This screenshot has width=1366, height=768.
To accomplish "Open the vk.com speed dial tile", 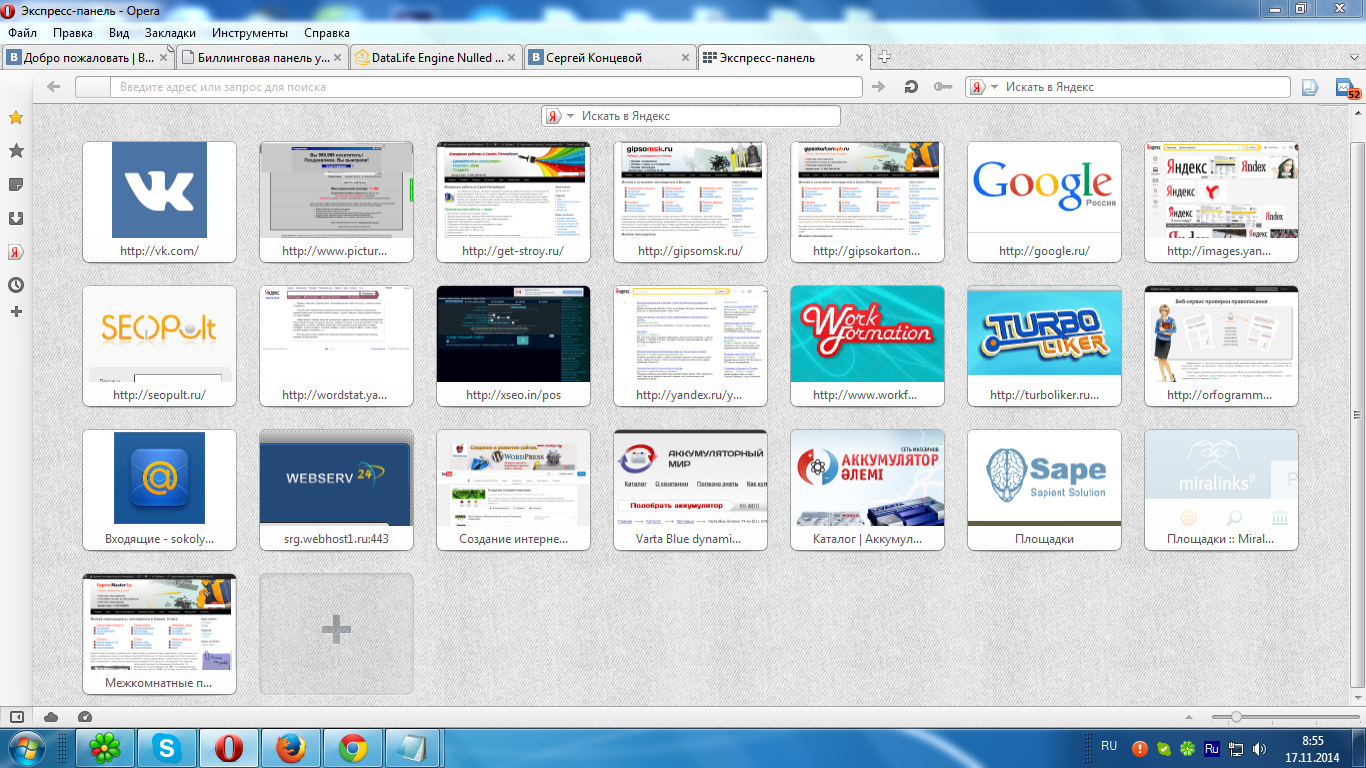I will tap(159, 201).
